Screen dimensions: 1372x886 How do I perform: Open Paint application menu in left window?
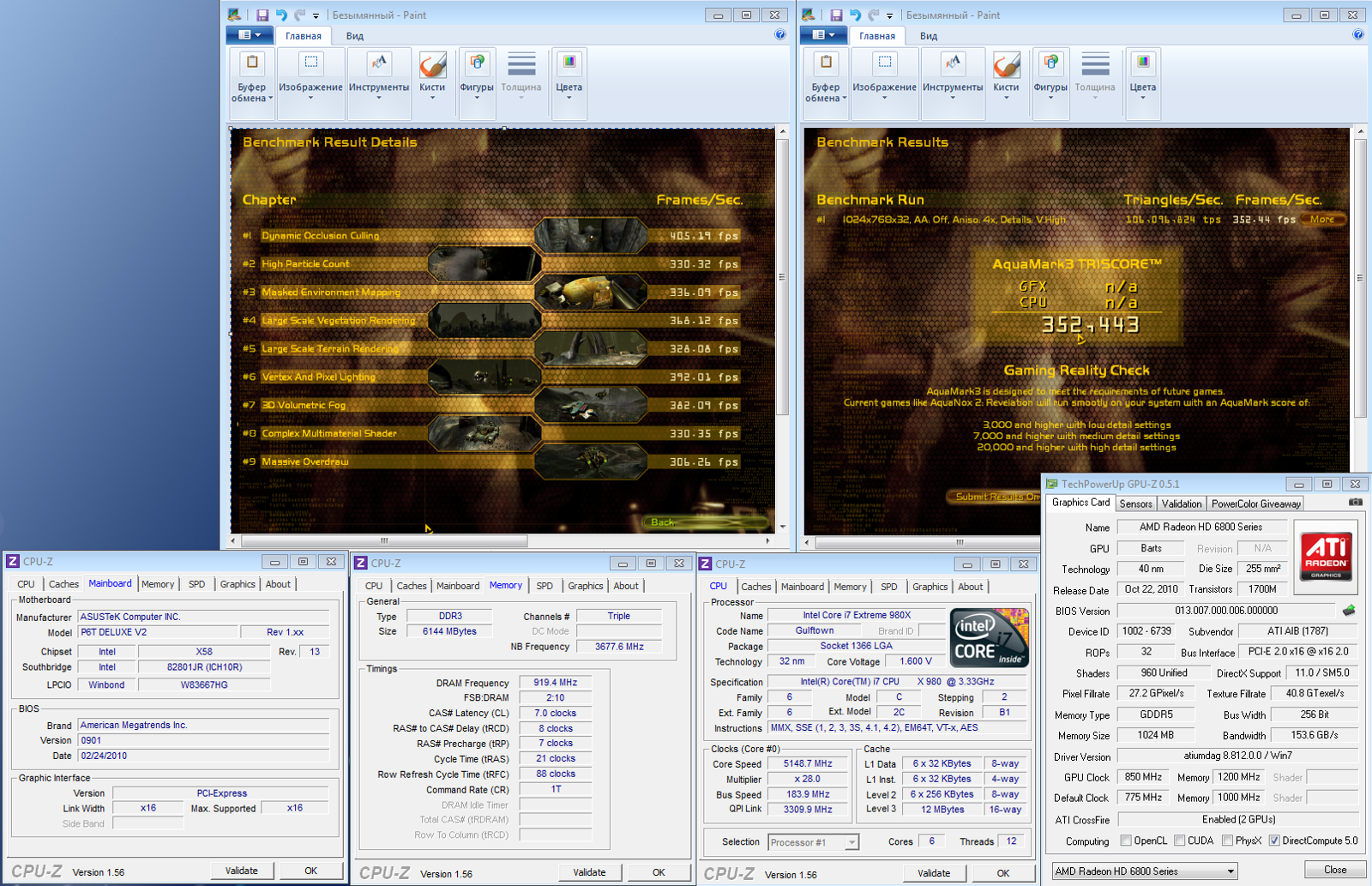click(249, 35)
